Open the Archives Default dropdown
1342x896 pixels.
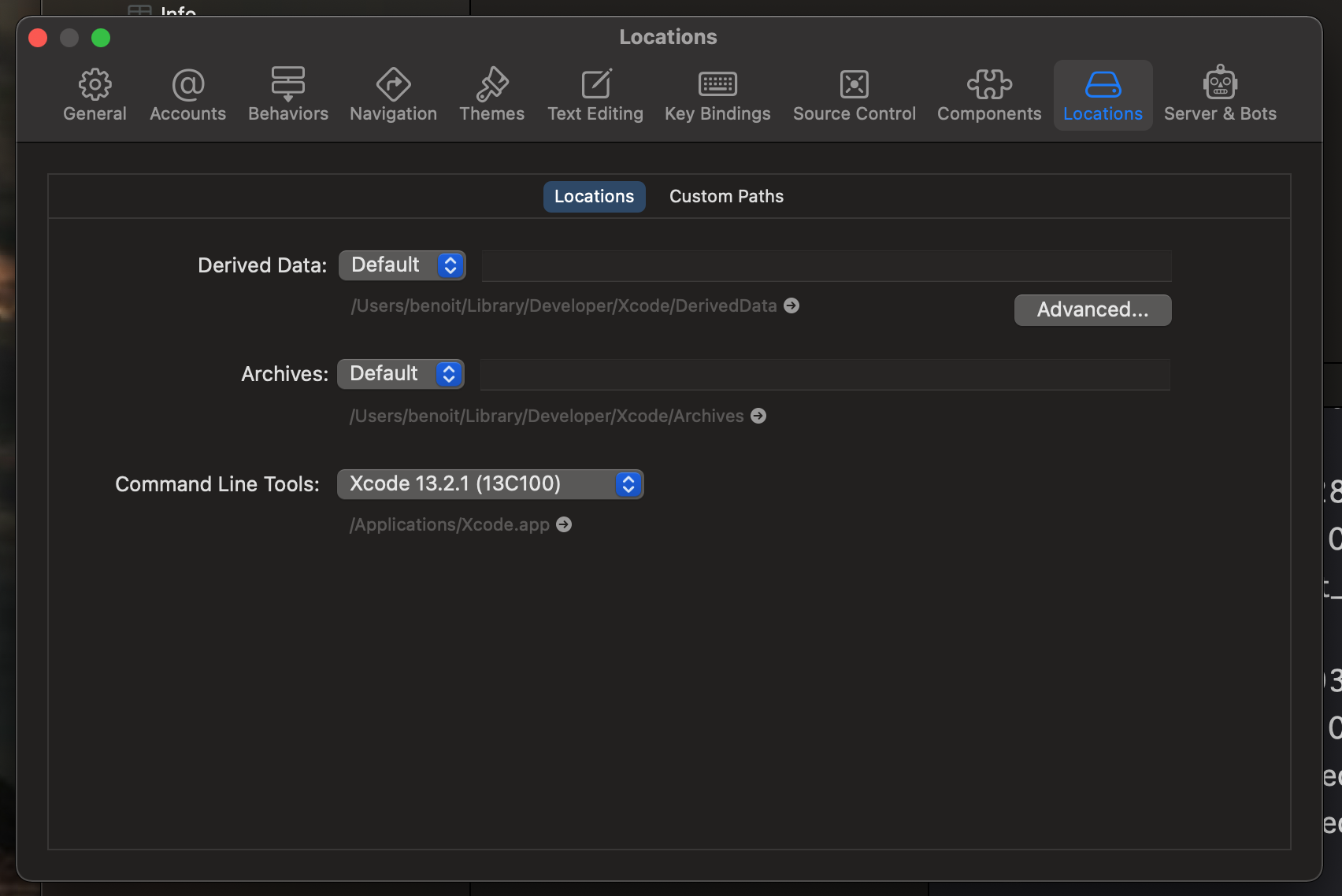point(401,374)
